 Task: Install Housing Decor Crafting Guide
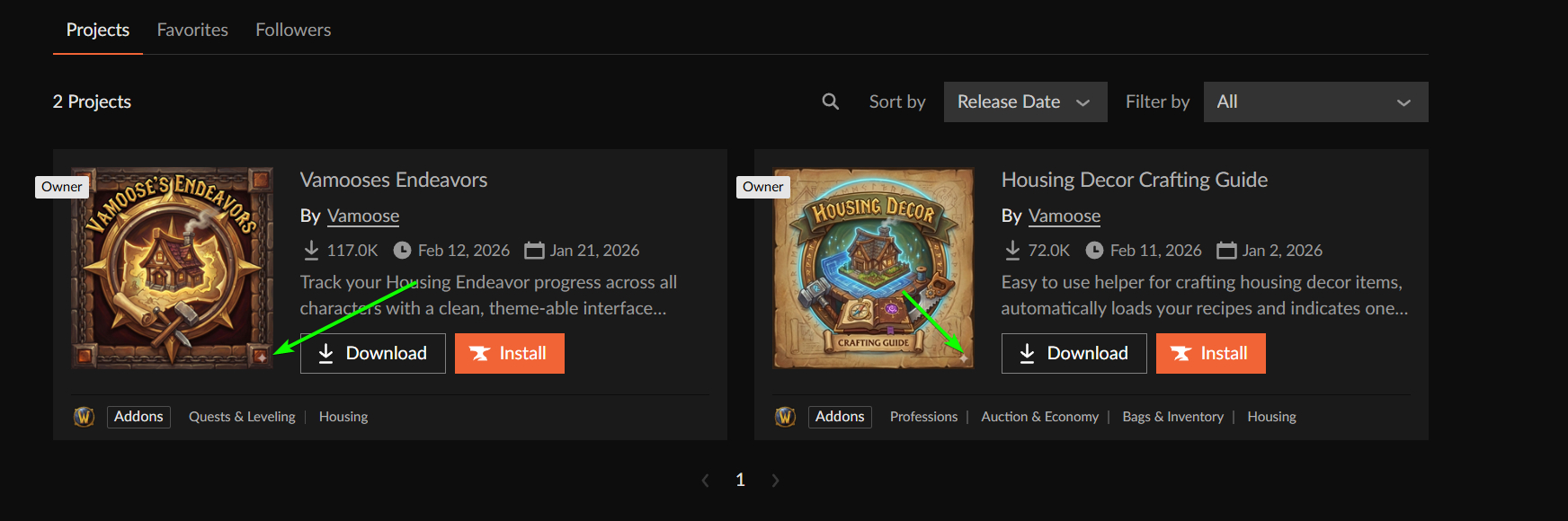coord(1211,353)
